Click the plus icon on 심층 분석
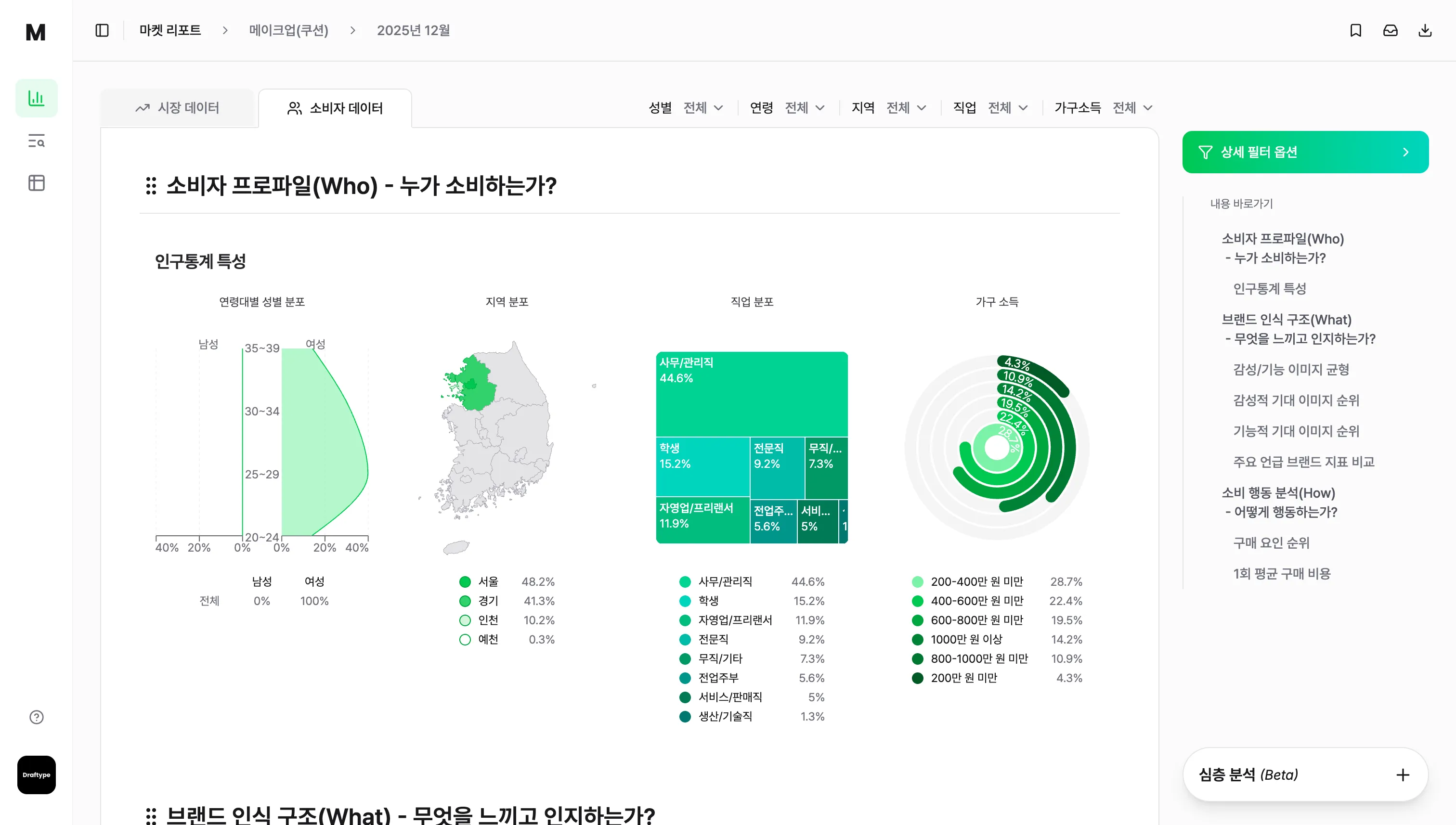This screenshot has height=825, width=1456. pyautogui.click(x=1403, y=774)
